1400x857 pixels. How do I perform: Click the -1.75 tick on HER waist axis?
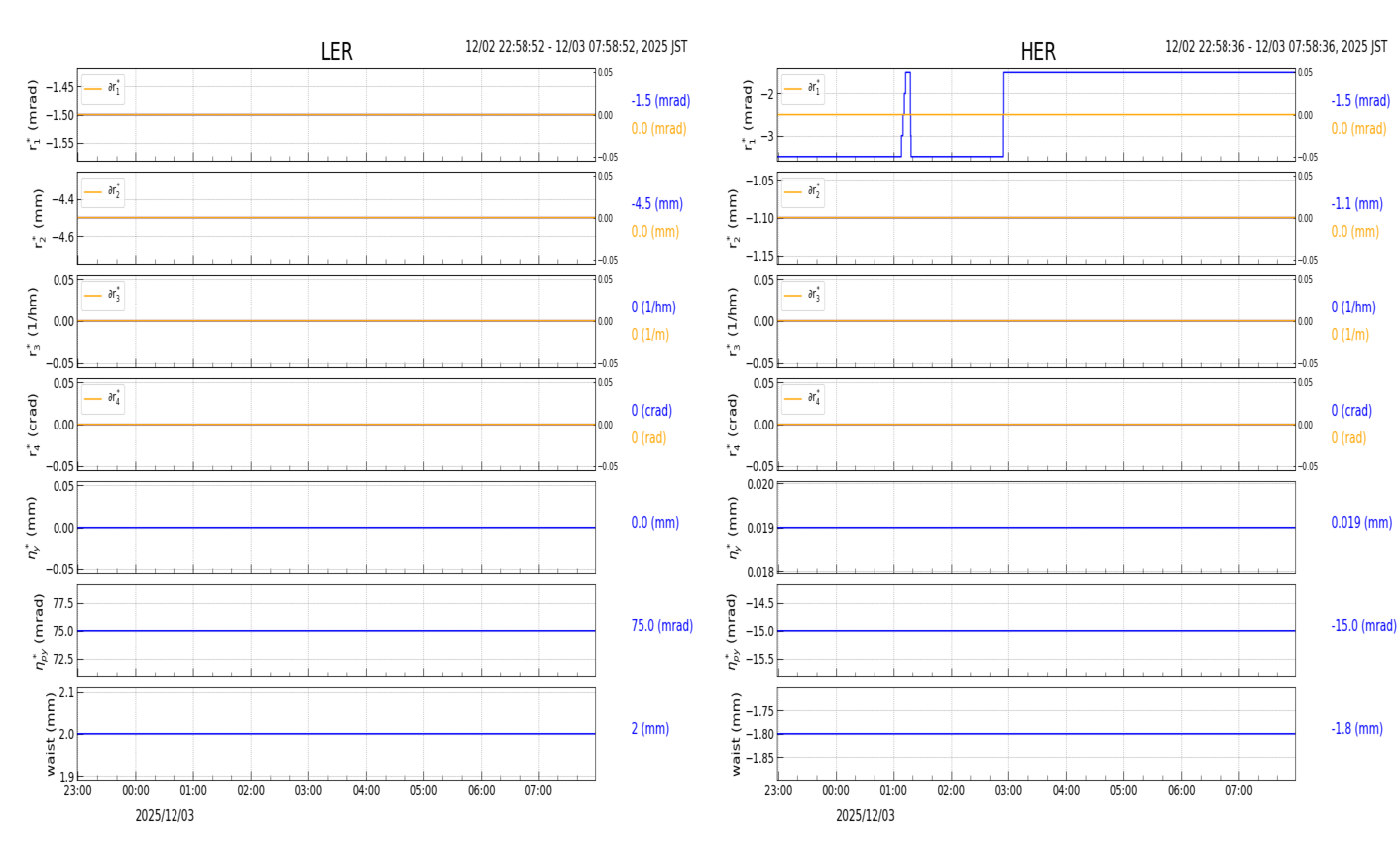pos(758,711)
